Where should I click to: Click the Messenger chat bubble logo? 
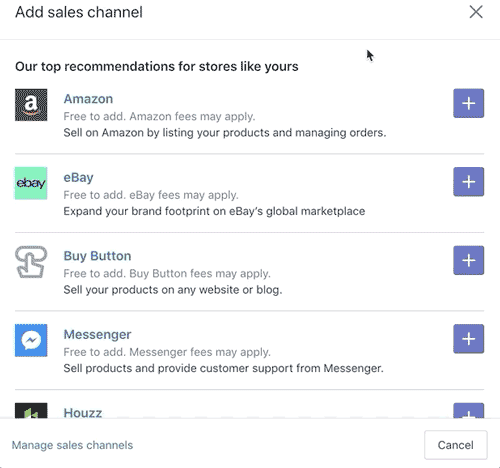coord(31,340)
